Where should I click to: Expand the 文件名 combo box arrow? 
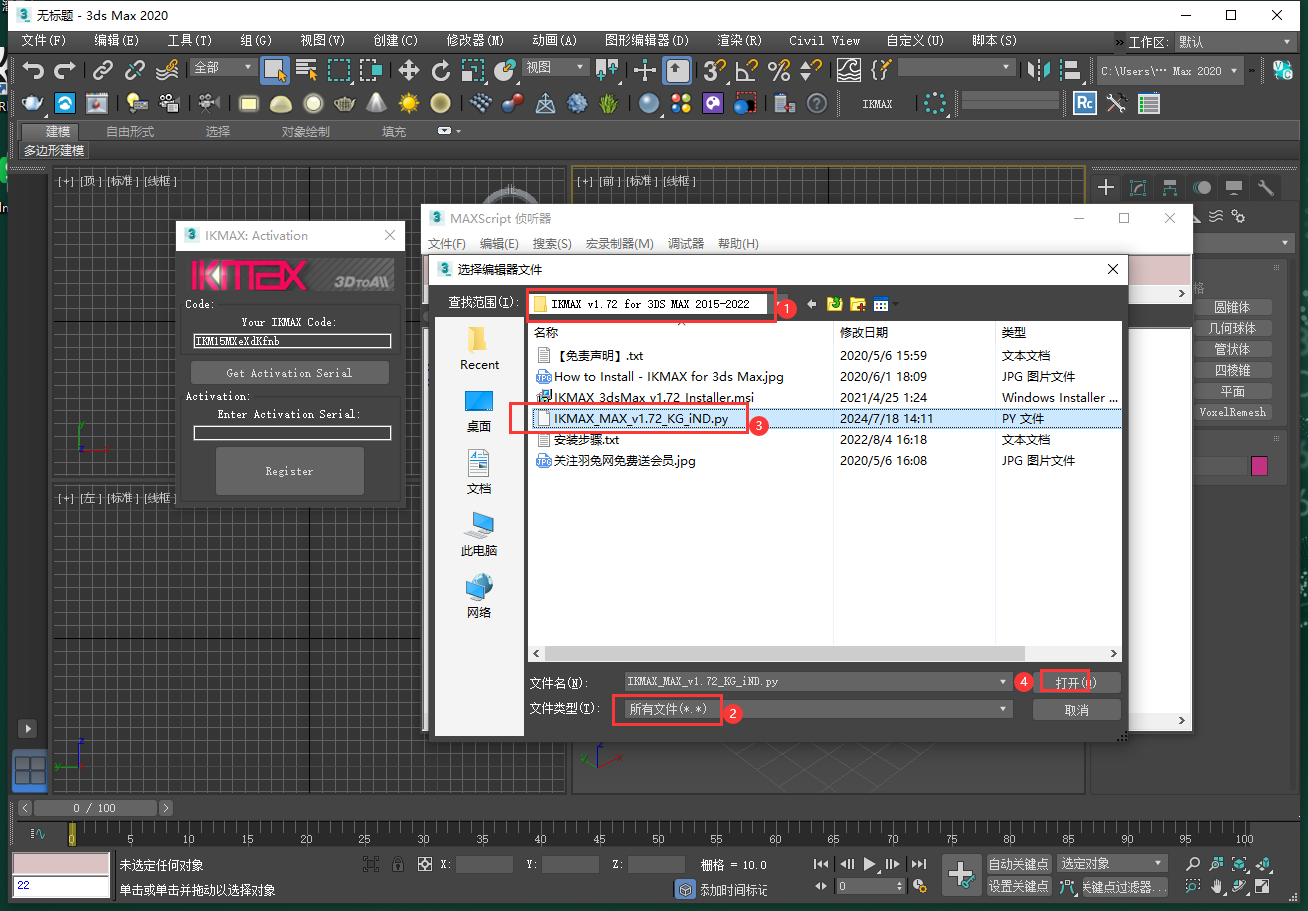(1004, 681)
